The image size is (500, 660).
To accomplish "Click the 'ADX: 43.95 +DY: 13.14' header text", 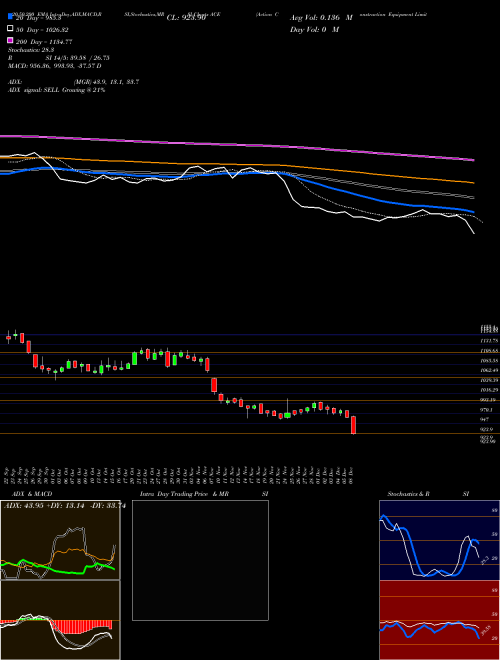I will (45, 506).
